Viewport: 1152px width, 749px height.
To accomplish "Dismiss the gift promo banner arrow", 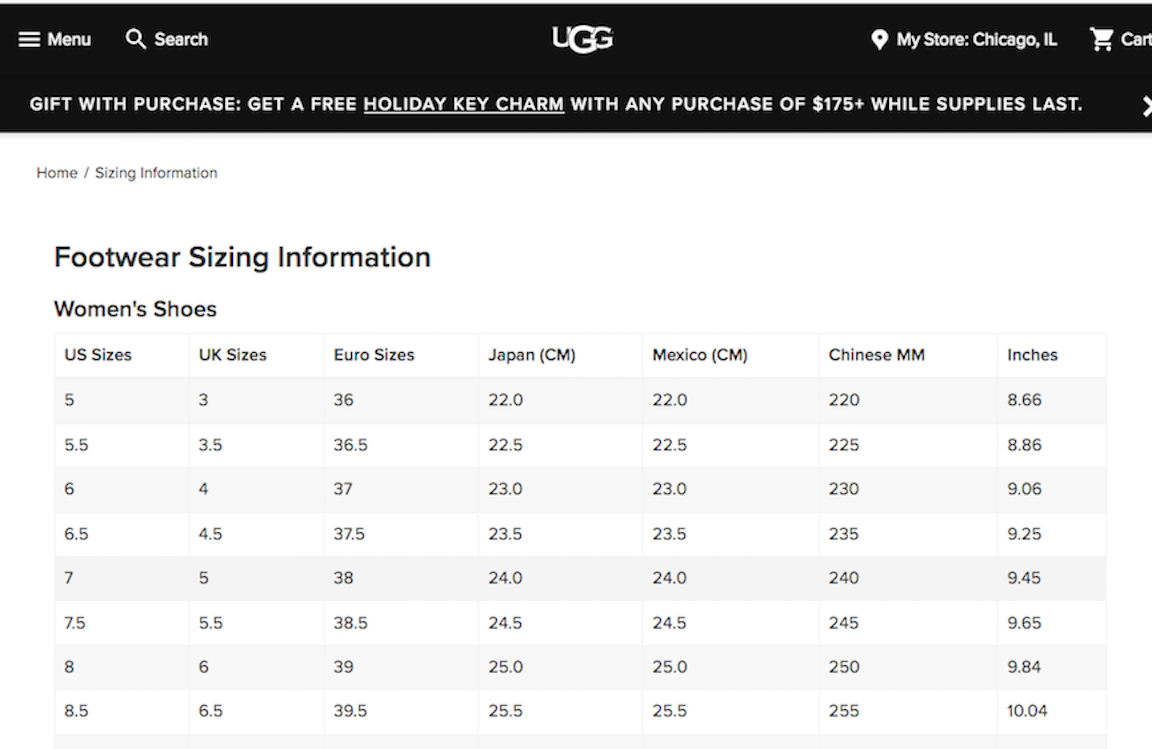I will click(1146, 106).
